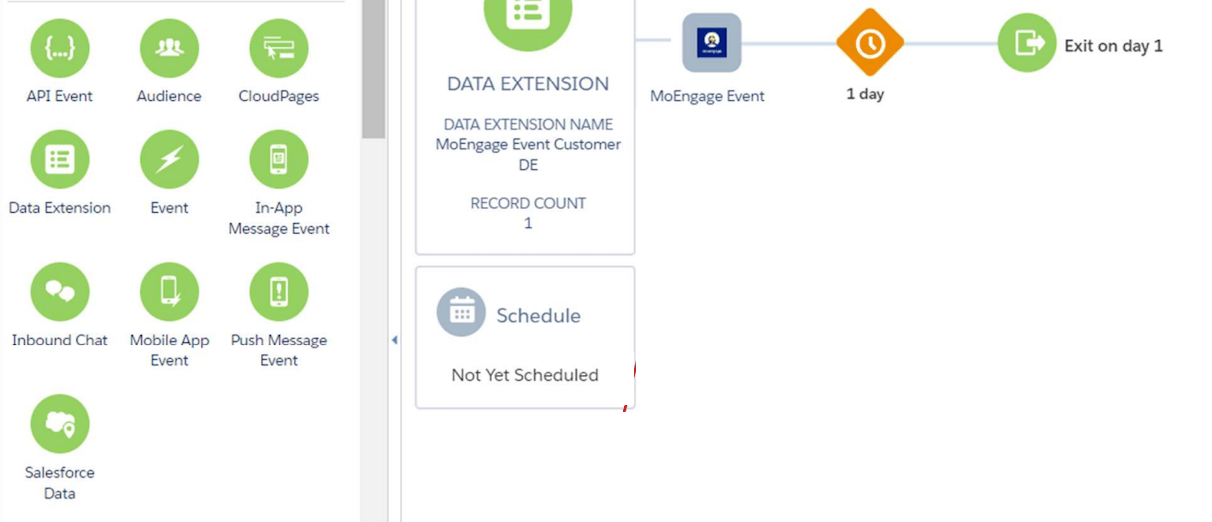1212x522 pixels.
Task: Pick the In-App Message Event icon
Action: pos(279,159)
